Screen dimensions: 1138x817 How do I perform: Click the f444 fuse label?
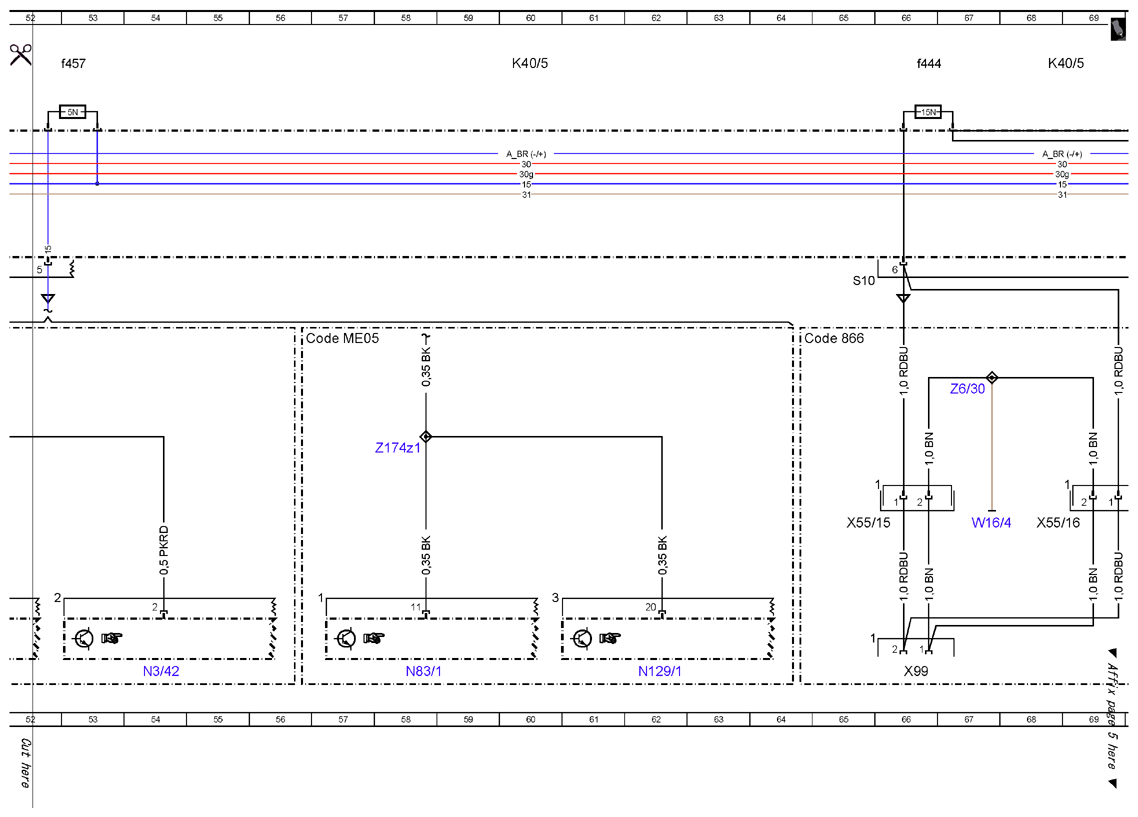point(929,64)
